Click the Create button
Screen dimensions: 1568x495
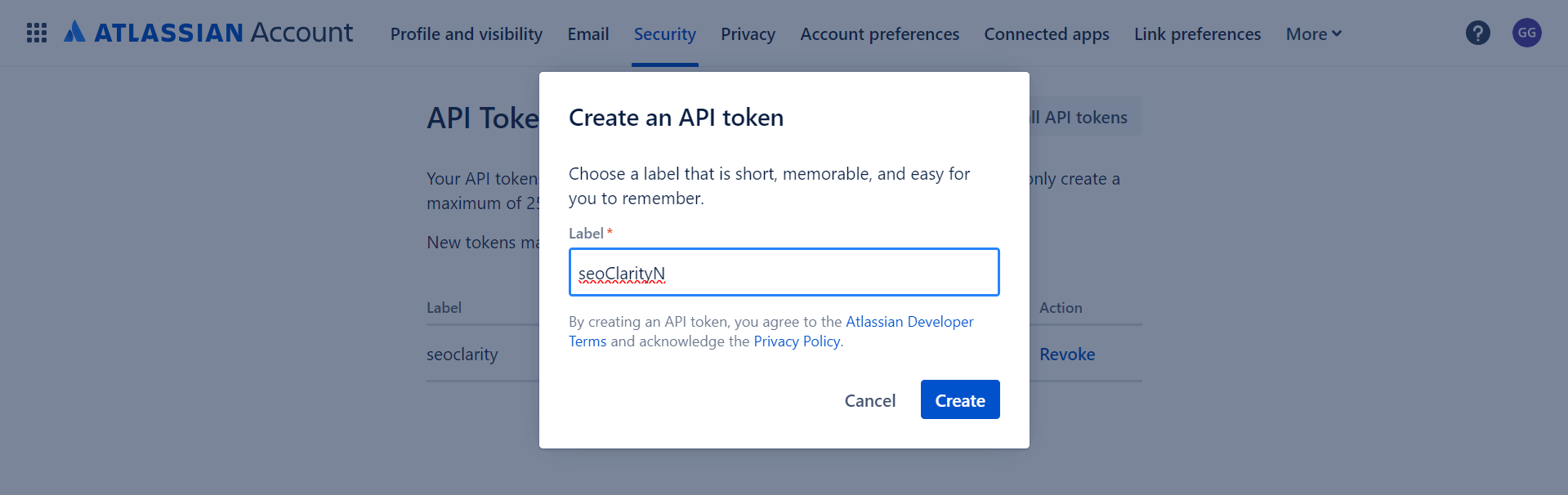point(959,400)
